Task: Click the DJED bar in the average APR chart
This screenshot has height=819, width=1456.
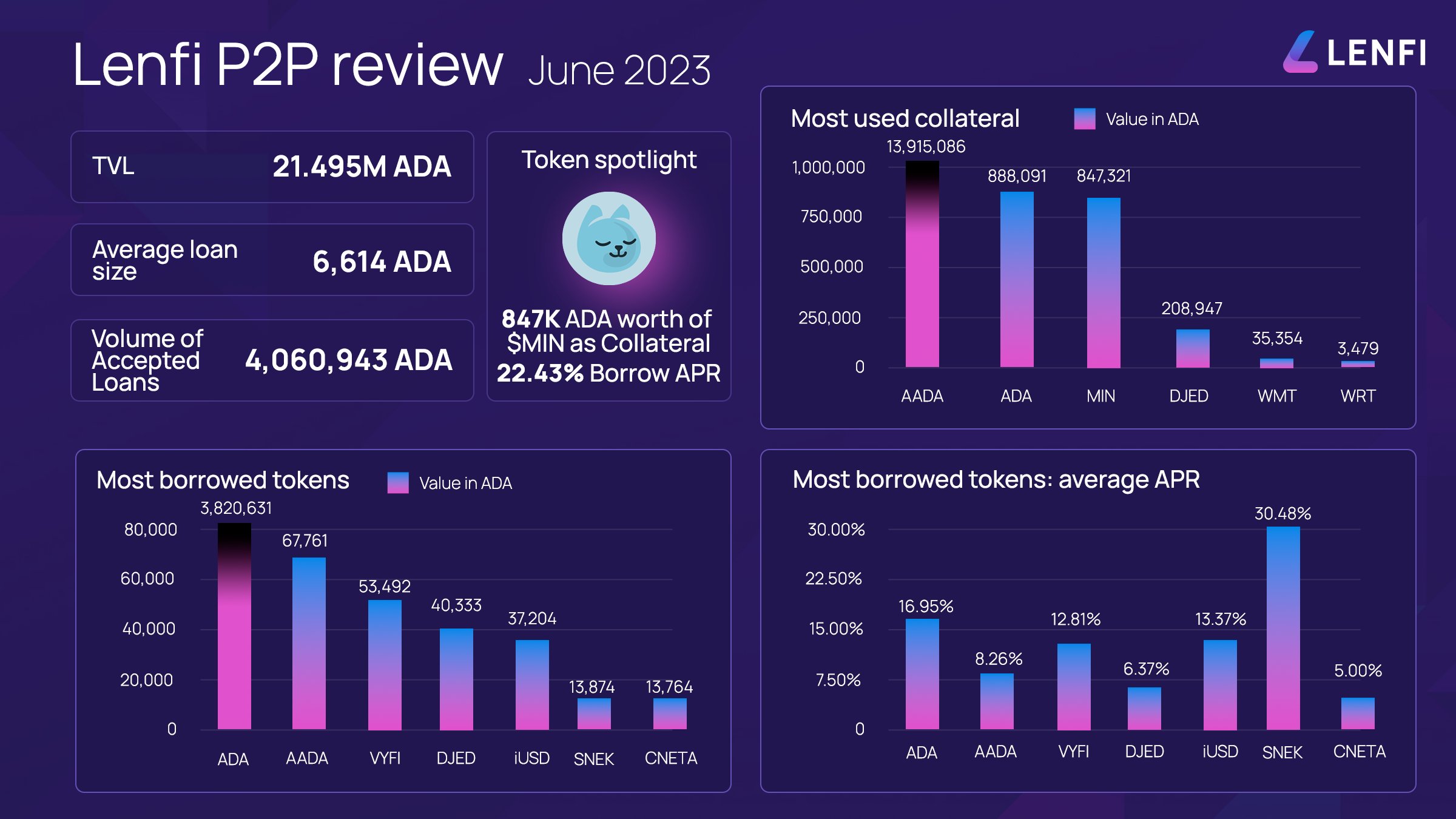Action: [1144, 709]
